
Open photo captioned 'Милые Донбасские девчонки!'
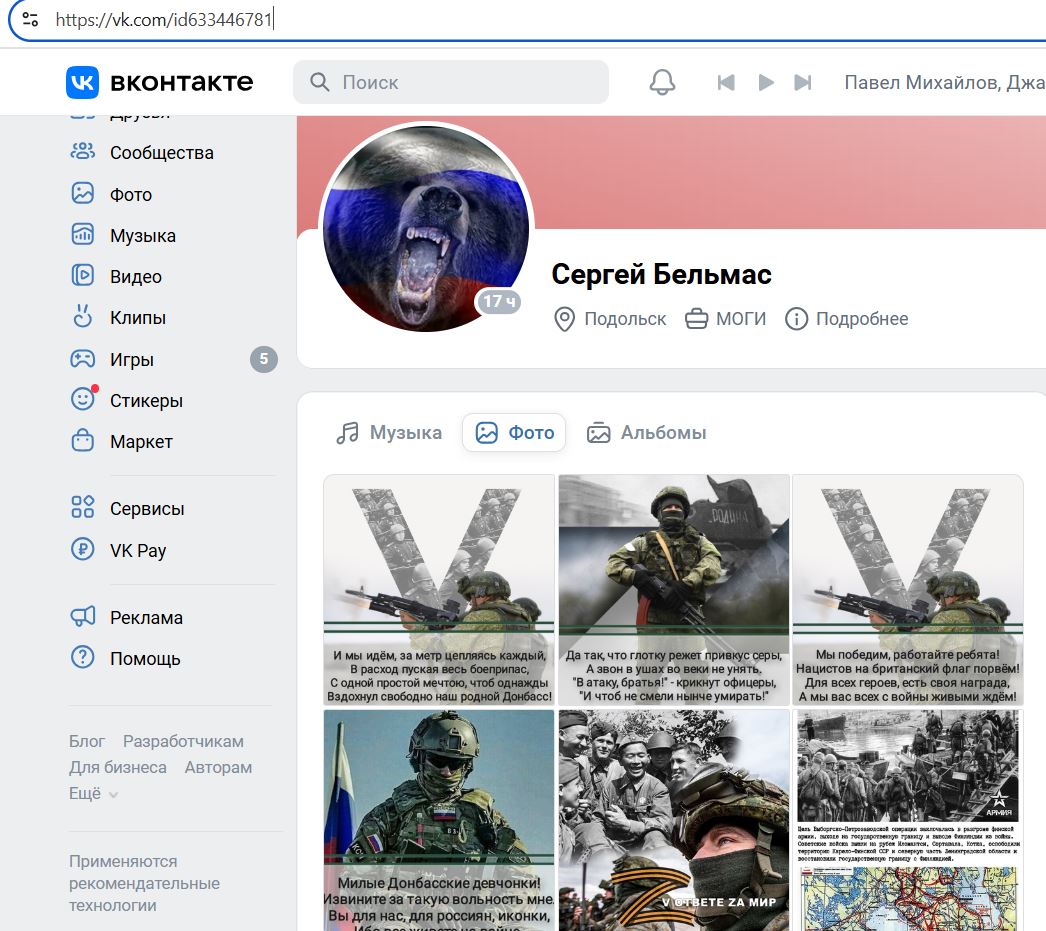point(439,820)
